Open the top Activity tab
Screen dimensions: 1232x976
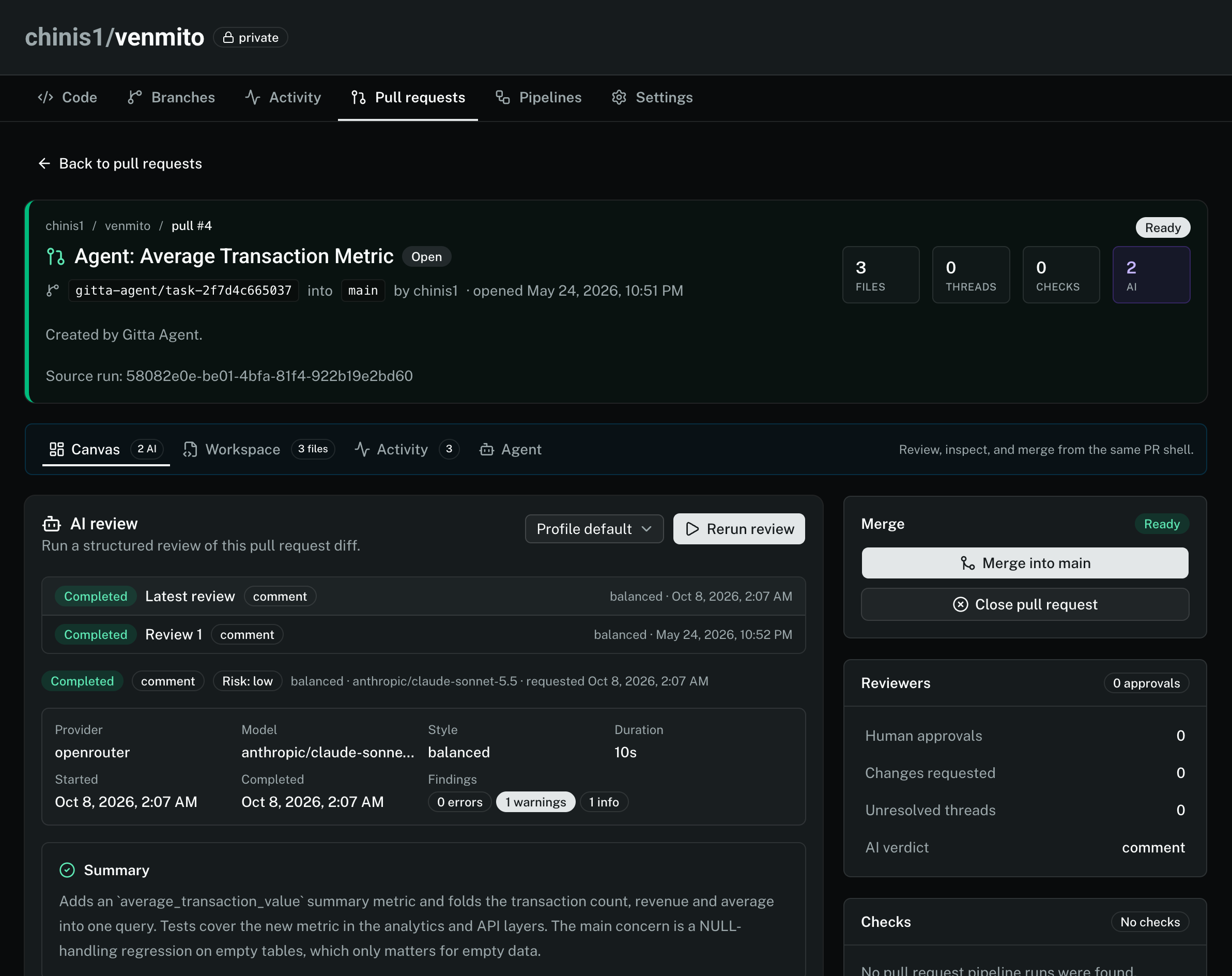283,97
